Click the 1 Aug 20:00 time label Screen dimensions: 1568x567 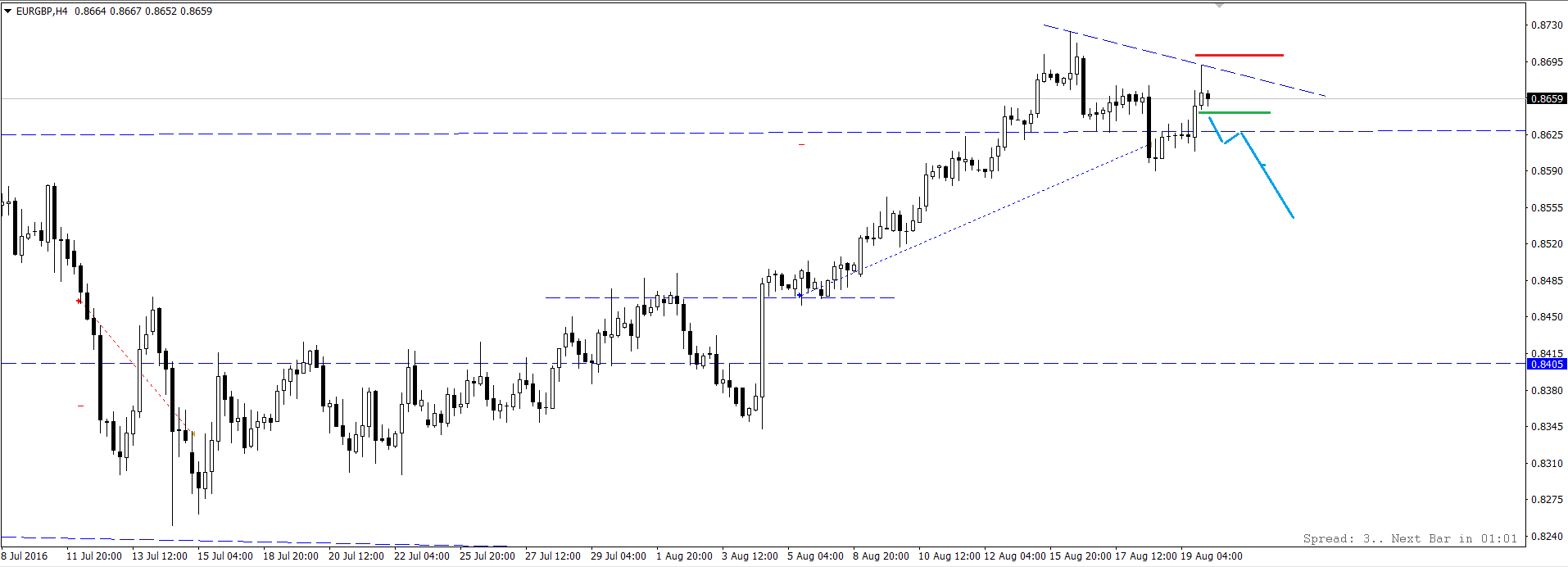click(x=685, y=556)
